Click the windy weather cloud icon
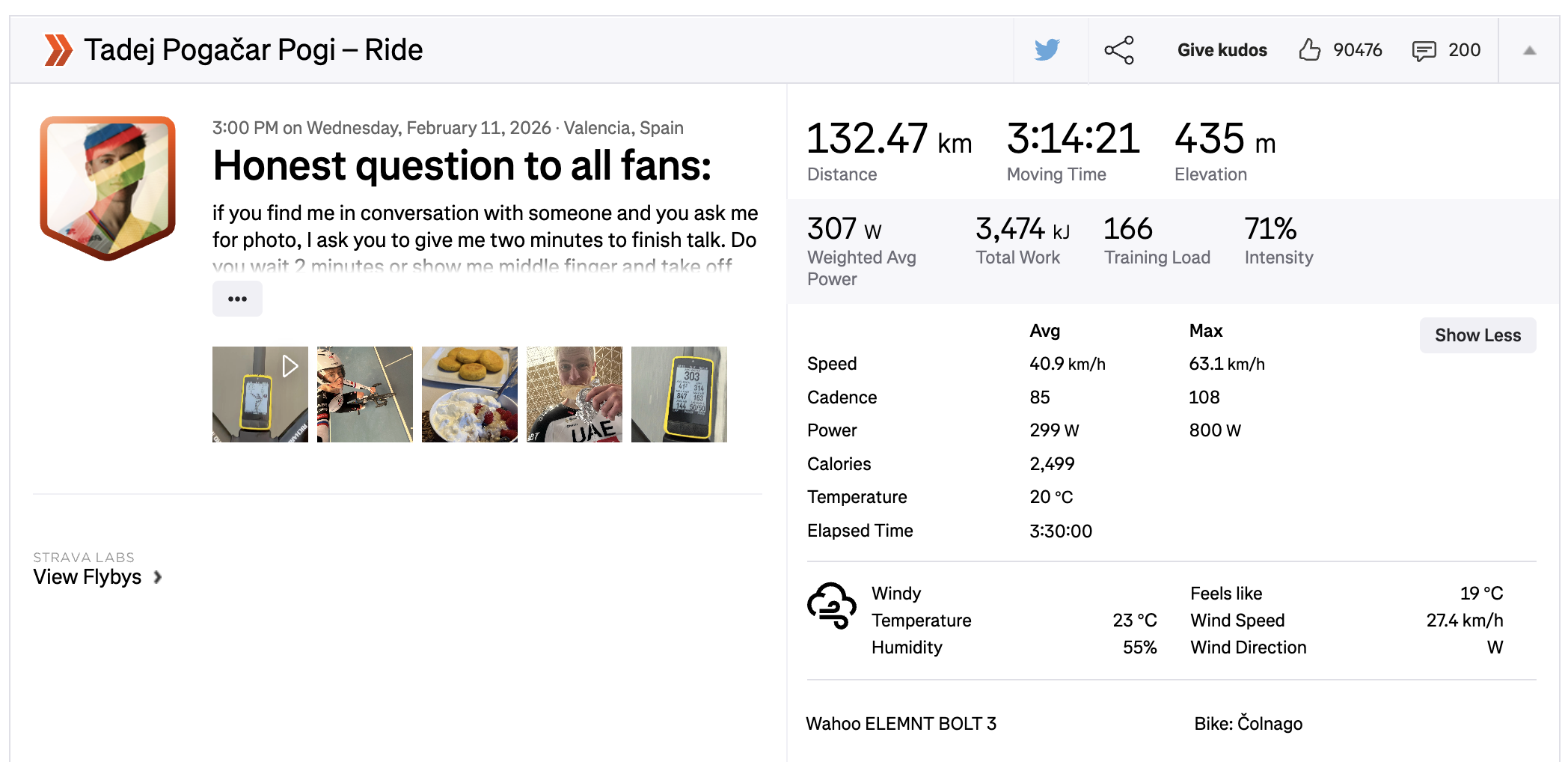 (831, 605)
